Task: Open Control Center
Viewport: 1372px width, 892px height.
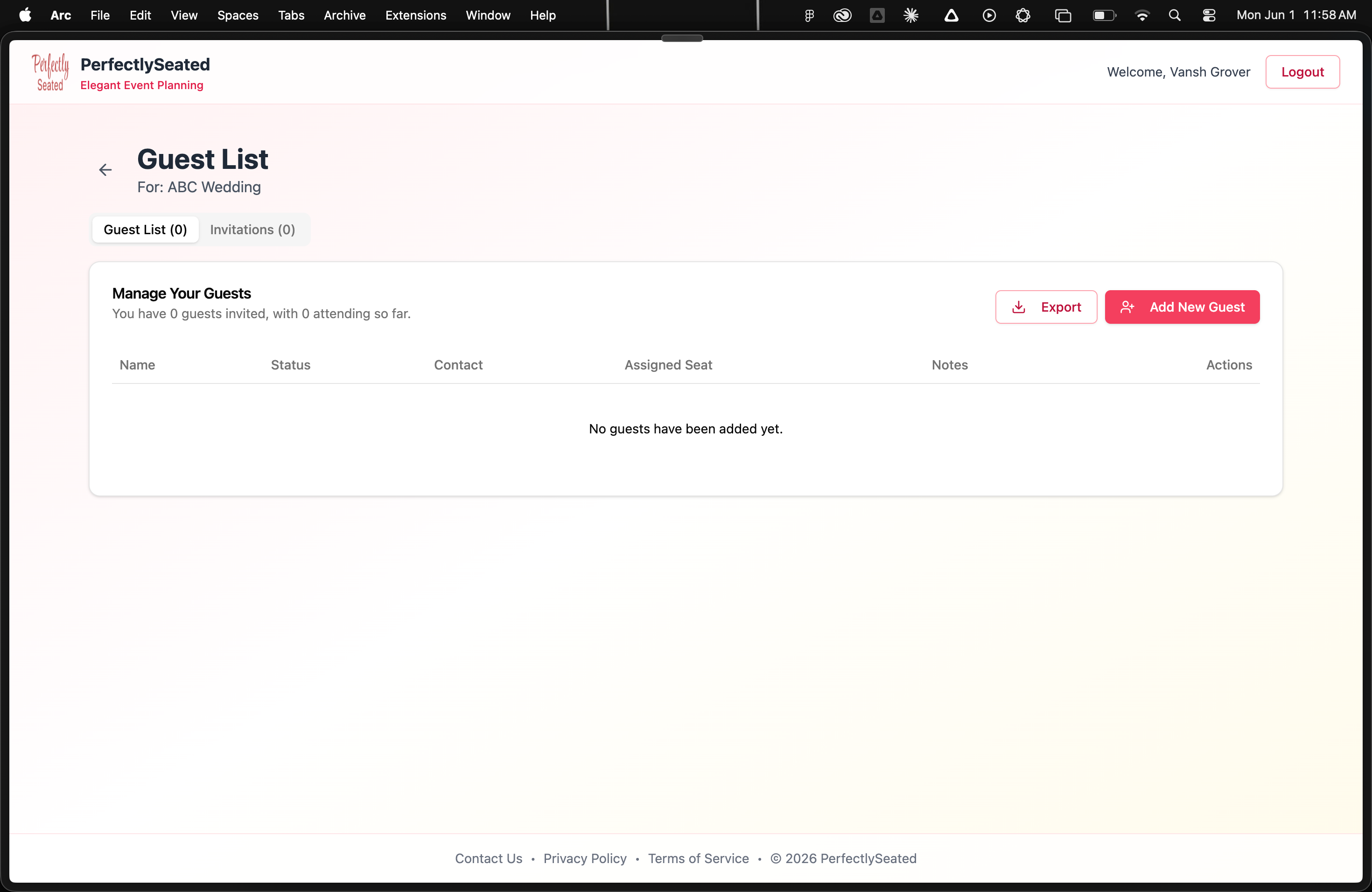Action: pos(1209,15)
